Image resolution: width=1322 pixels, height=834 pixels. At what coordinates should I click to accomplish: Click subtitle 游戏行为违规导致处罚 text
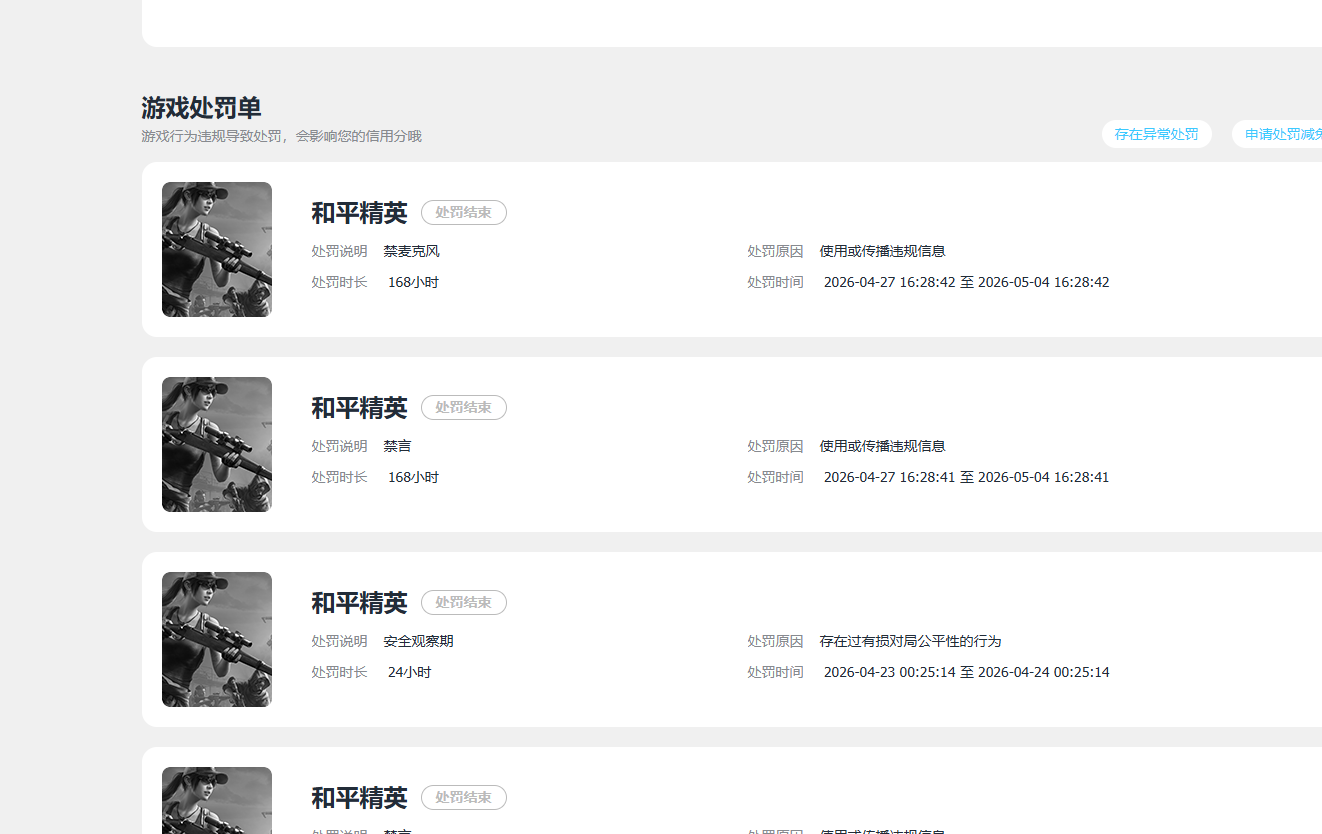(x=211, y=136)
